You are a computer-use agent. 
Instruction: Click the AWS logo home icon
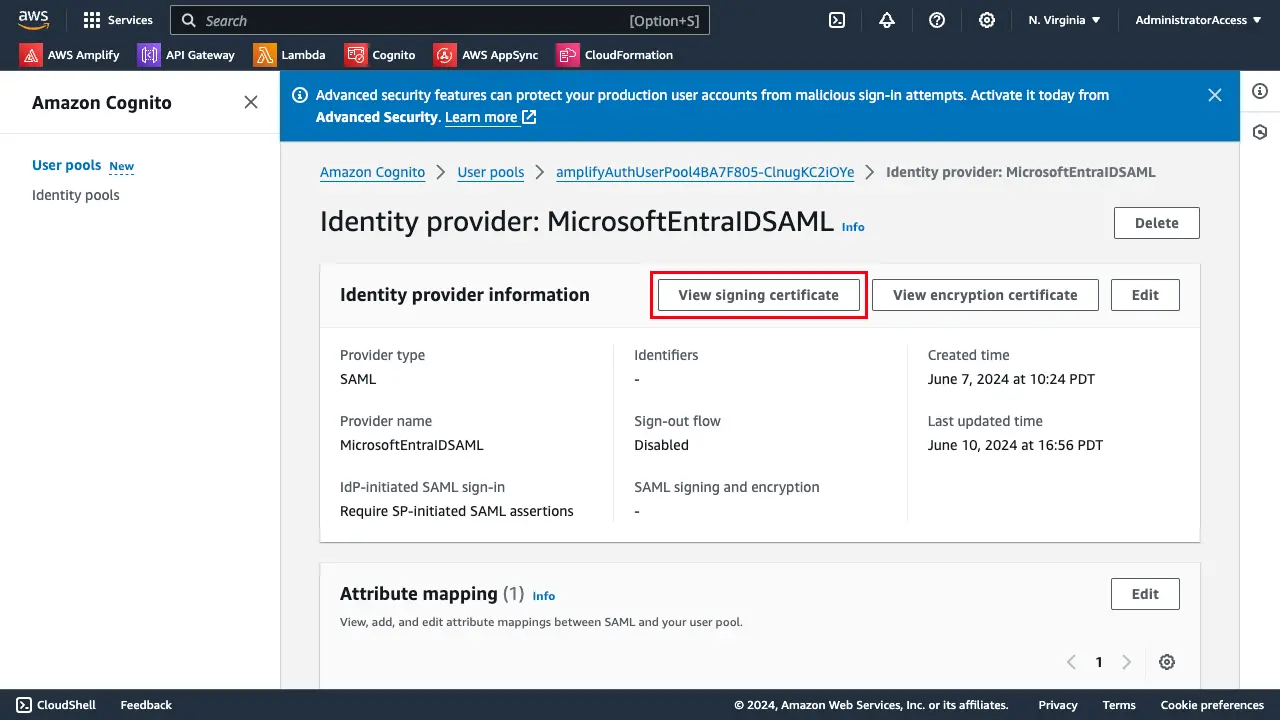click(34, 20)
